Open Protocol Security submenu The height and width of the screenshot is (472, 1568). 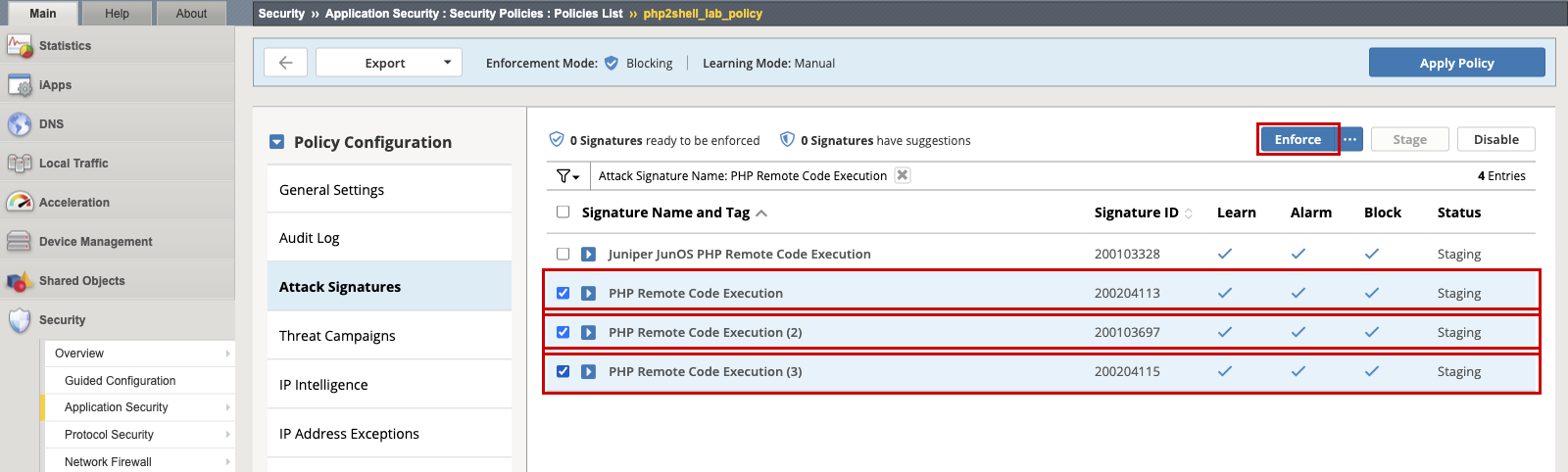pyautogui.click(x=139, y=435)
